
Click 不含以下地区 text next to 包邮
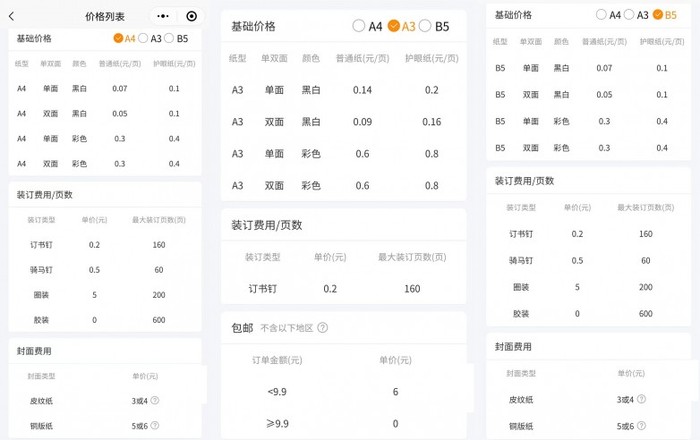click(x=287, y=328)
